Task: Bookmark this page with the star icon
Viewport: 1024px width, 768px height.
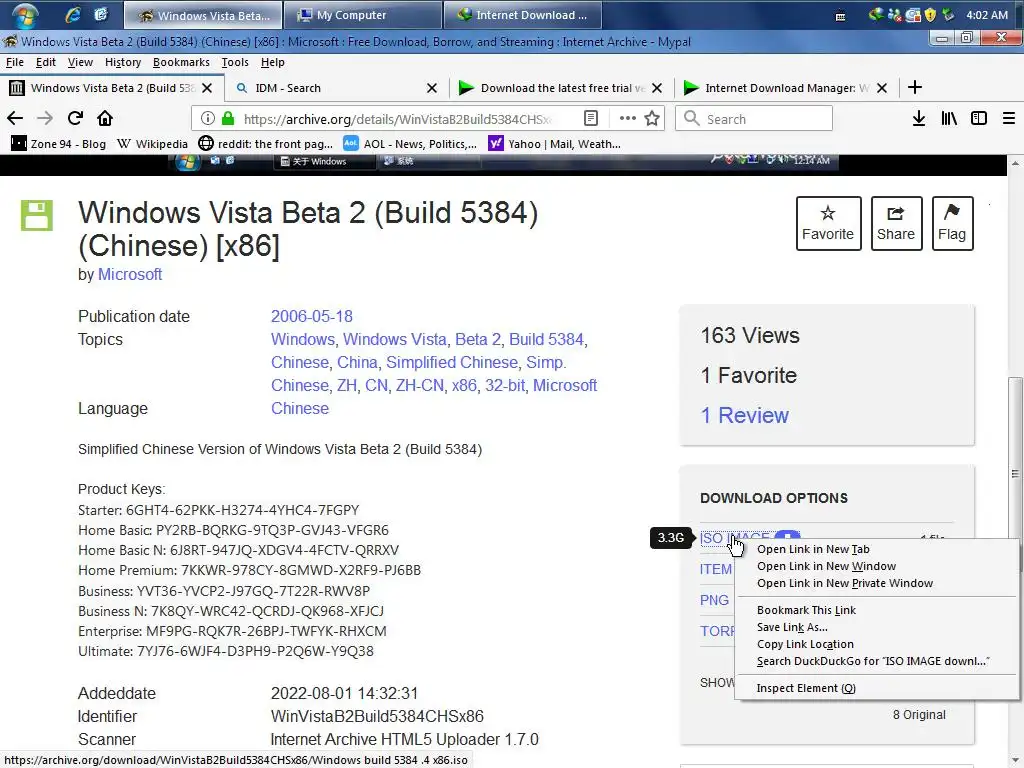Action: pyautogui.click(x=652, y=118)
